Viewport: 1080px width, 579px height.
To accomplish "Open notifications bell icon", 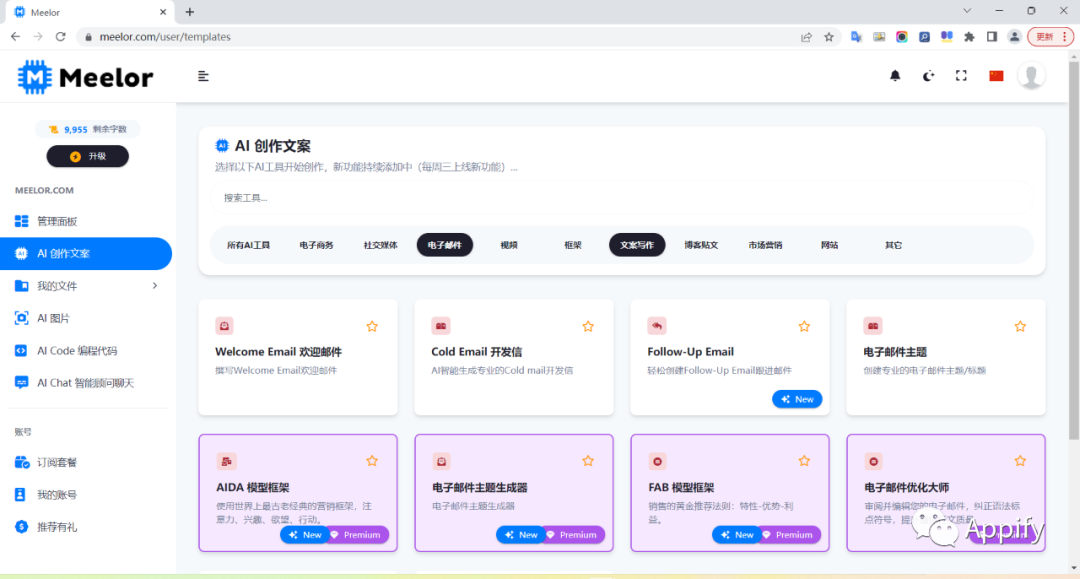I will [x=895, y=76].
